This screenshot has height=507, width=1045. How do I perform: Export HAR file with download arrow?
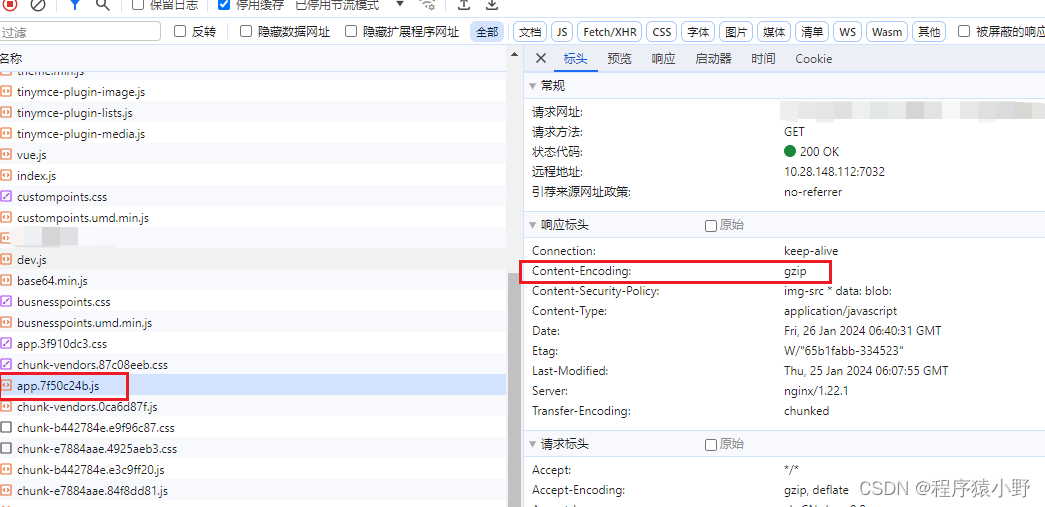coord(491,5)
